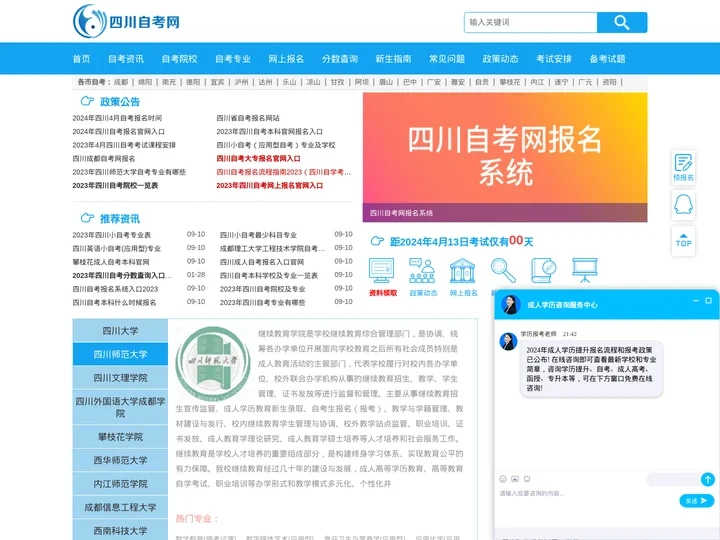Select the 四川师范大学 school tab

pyautogui.click(x=120, y=354)
